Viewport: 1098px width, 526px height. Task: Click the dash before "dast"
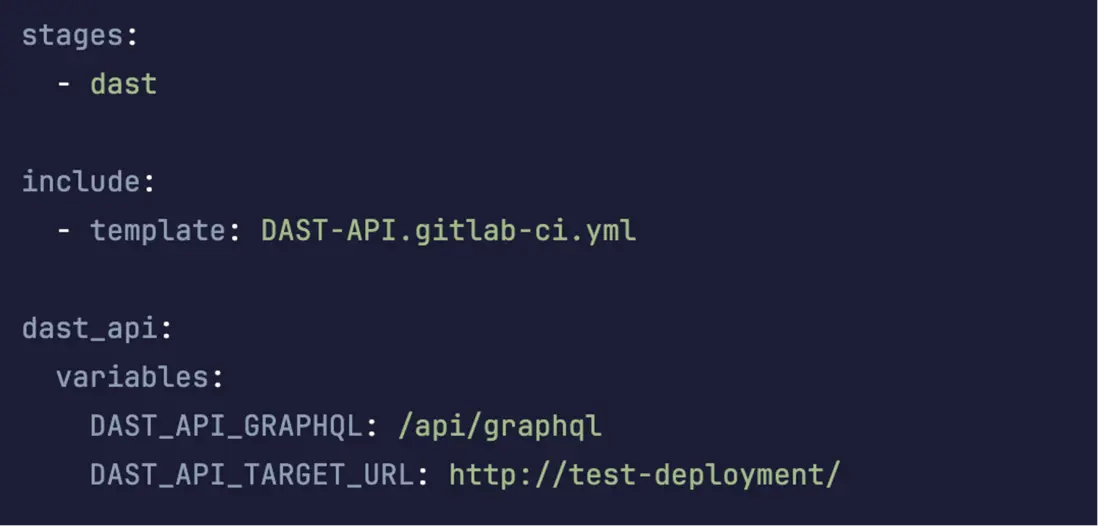click(64, 84)
